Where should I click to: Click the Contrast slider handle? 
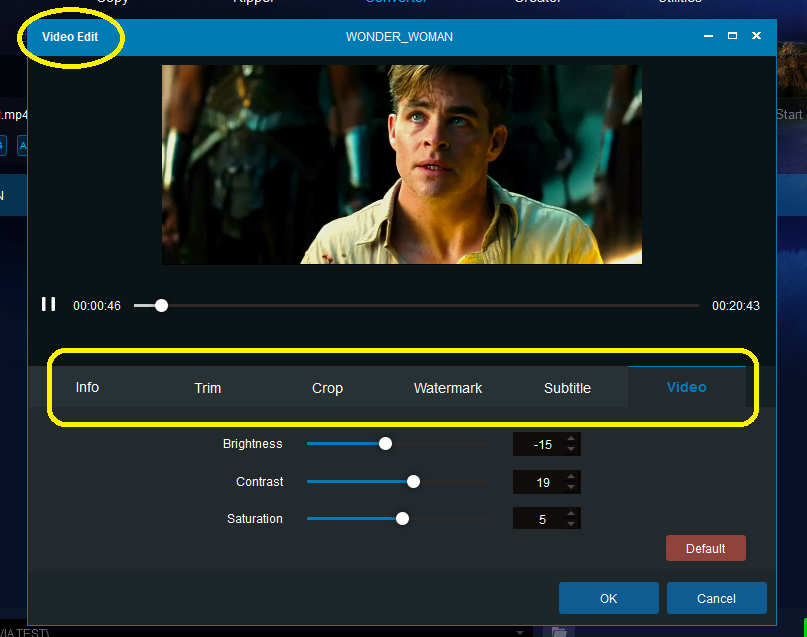pos(413,482)
